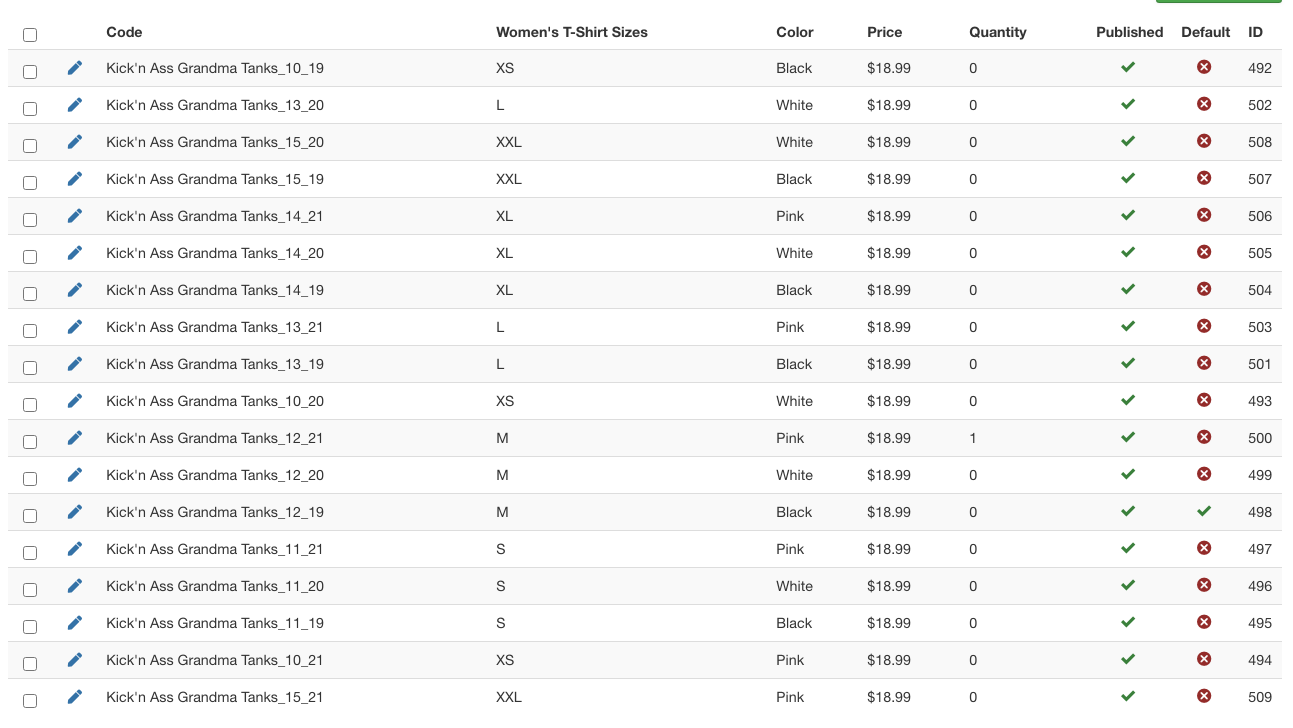Toggle published checkmark for Tanks_13_20

coord(1128,105)
